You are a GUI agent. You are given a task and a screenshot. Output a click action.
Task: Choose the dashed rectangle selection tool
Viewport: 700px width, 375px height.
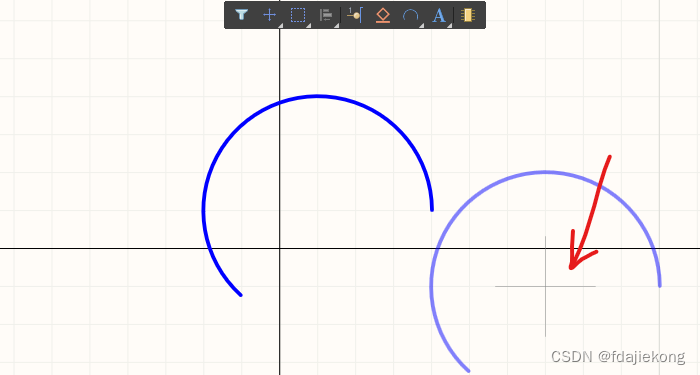pos(298,15)
